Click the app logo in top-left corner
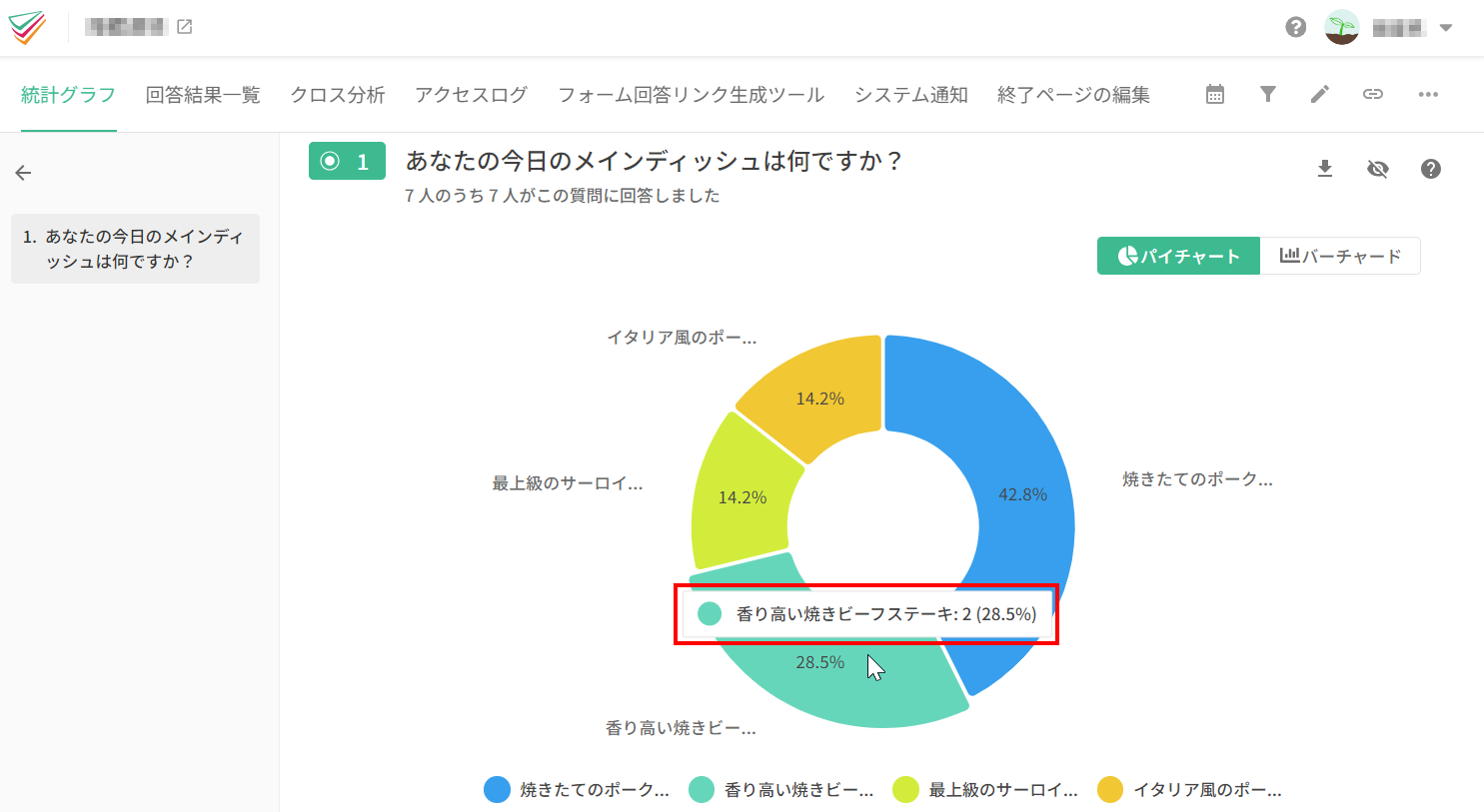This screenshot has height=812, width=1484. tap(27, 28)
